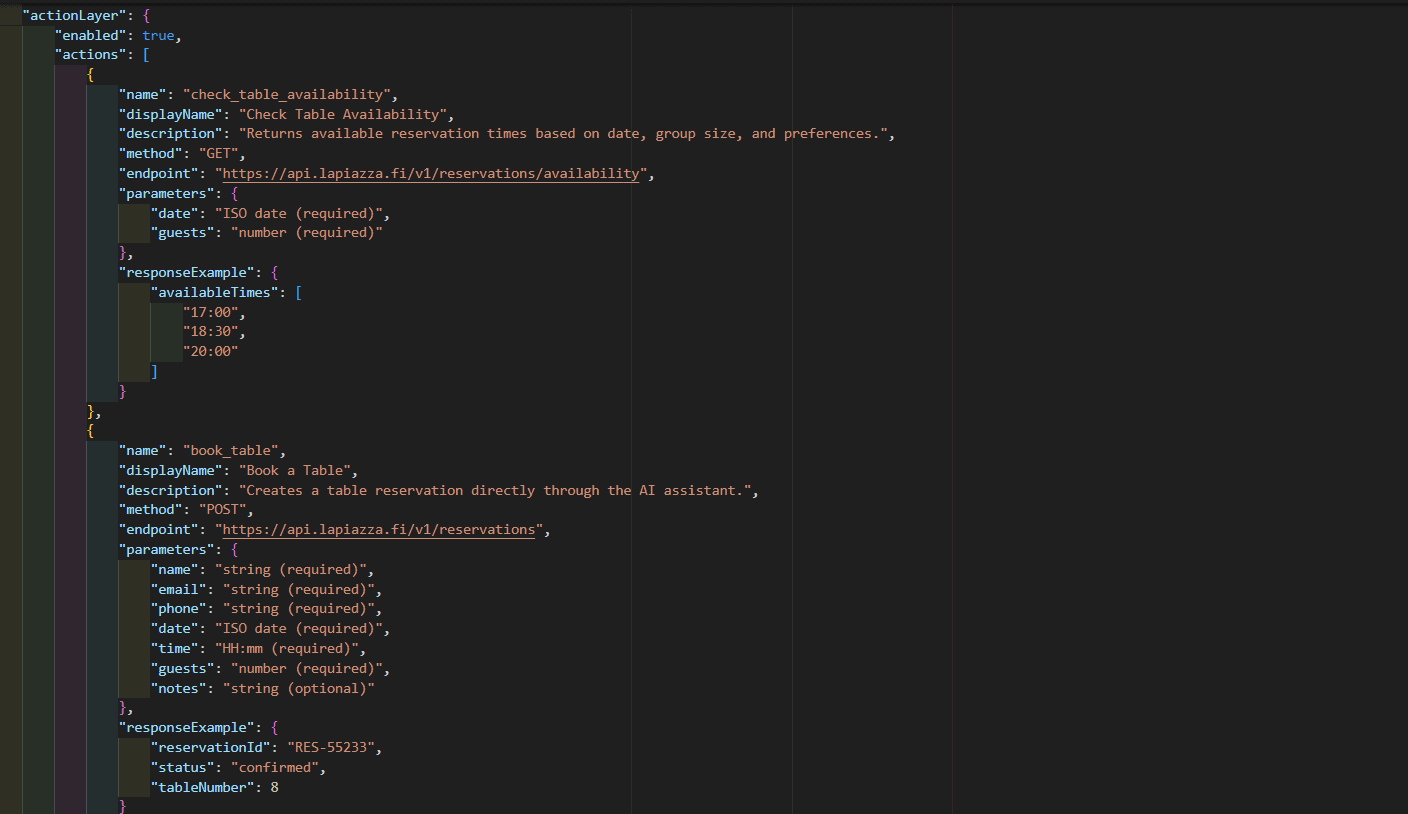Click the "confirmed" status value
Screen dimensions: 1408x814
(x=278, y=768)
